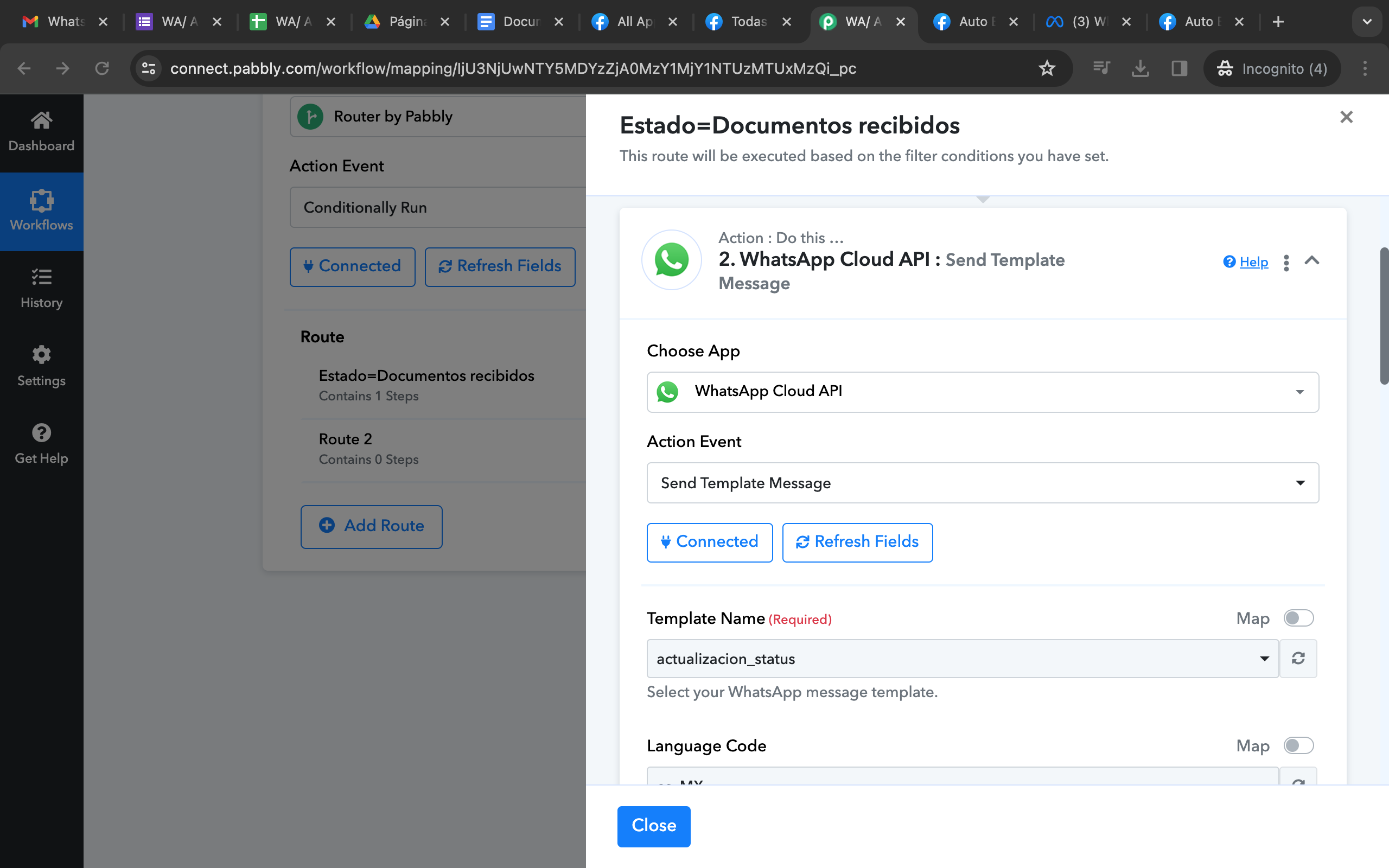The width and height of the screenshot is (1389, 868).
Task: Click the browser address bar URL
Action: tap(513, 68)
